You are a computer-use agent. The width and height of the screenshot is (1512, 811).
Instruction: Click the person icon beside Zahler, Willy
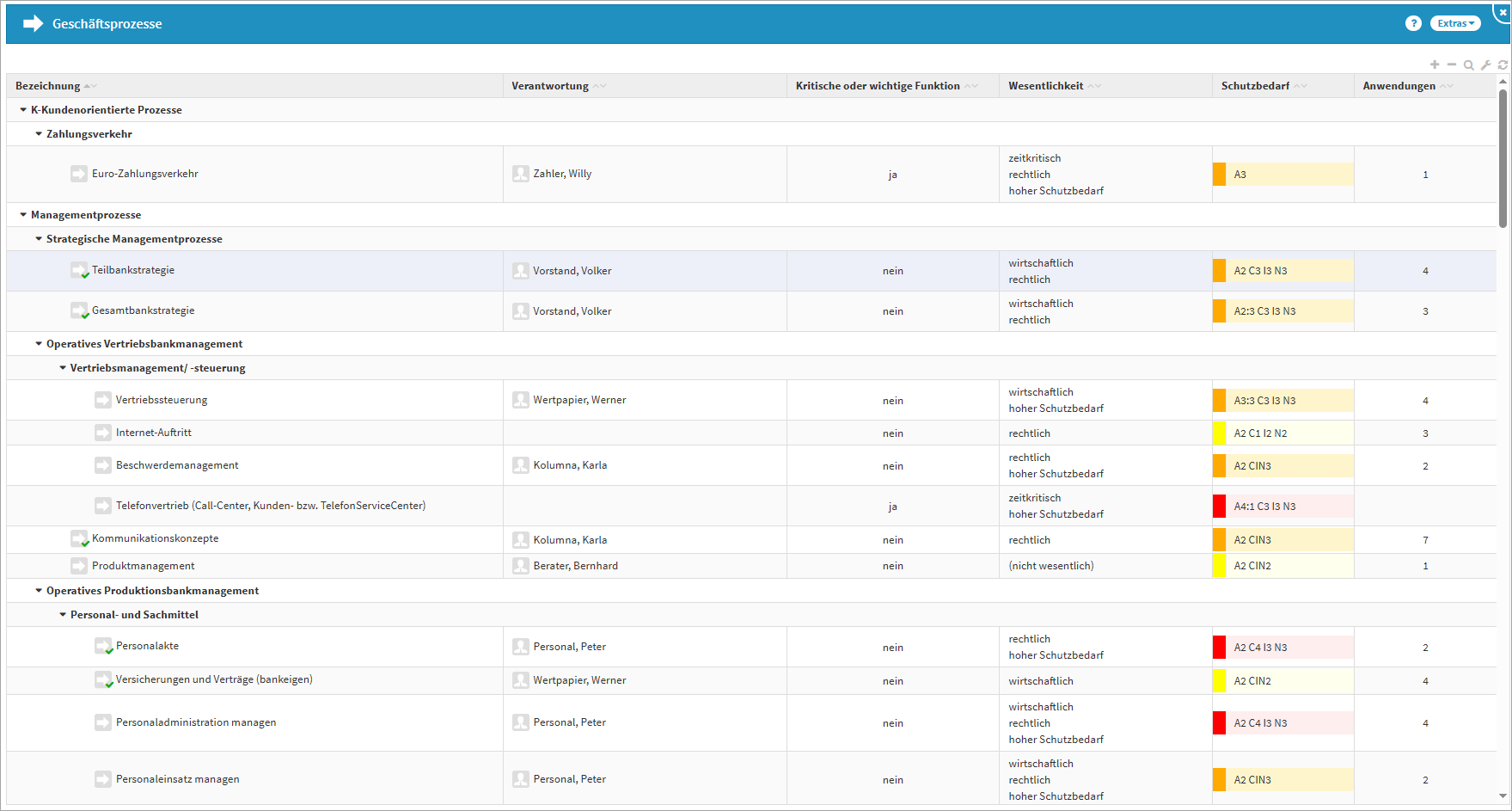pyautogui.click(x=520, y=174)
